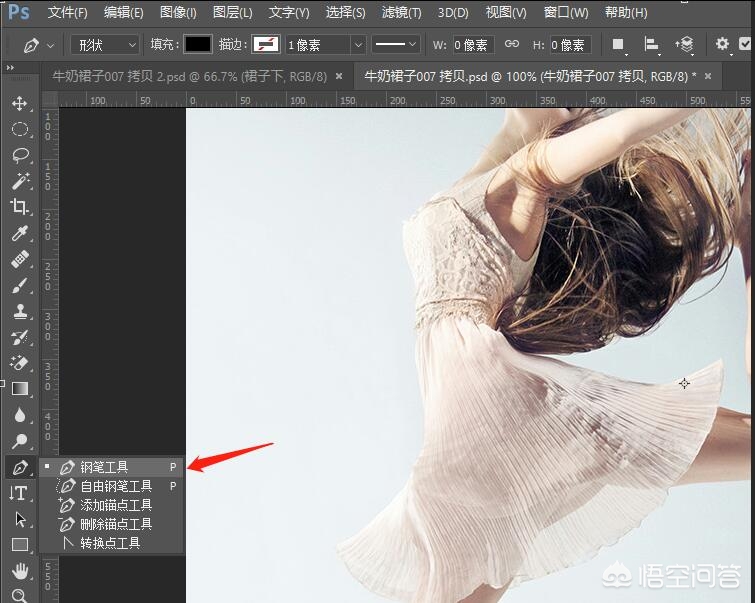This screenshot has width=755, height=603.
Task: Select the Healing Brush tool
Action: (x=19, y=259)
